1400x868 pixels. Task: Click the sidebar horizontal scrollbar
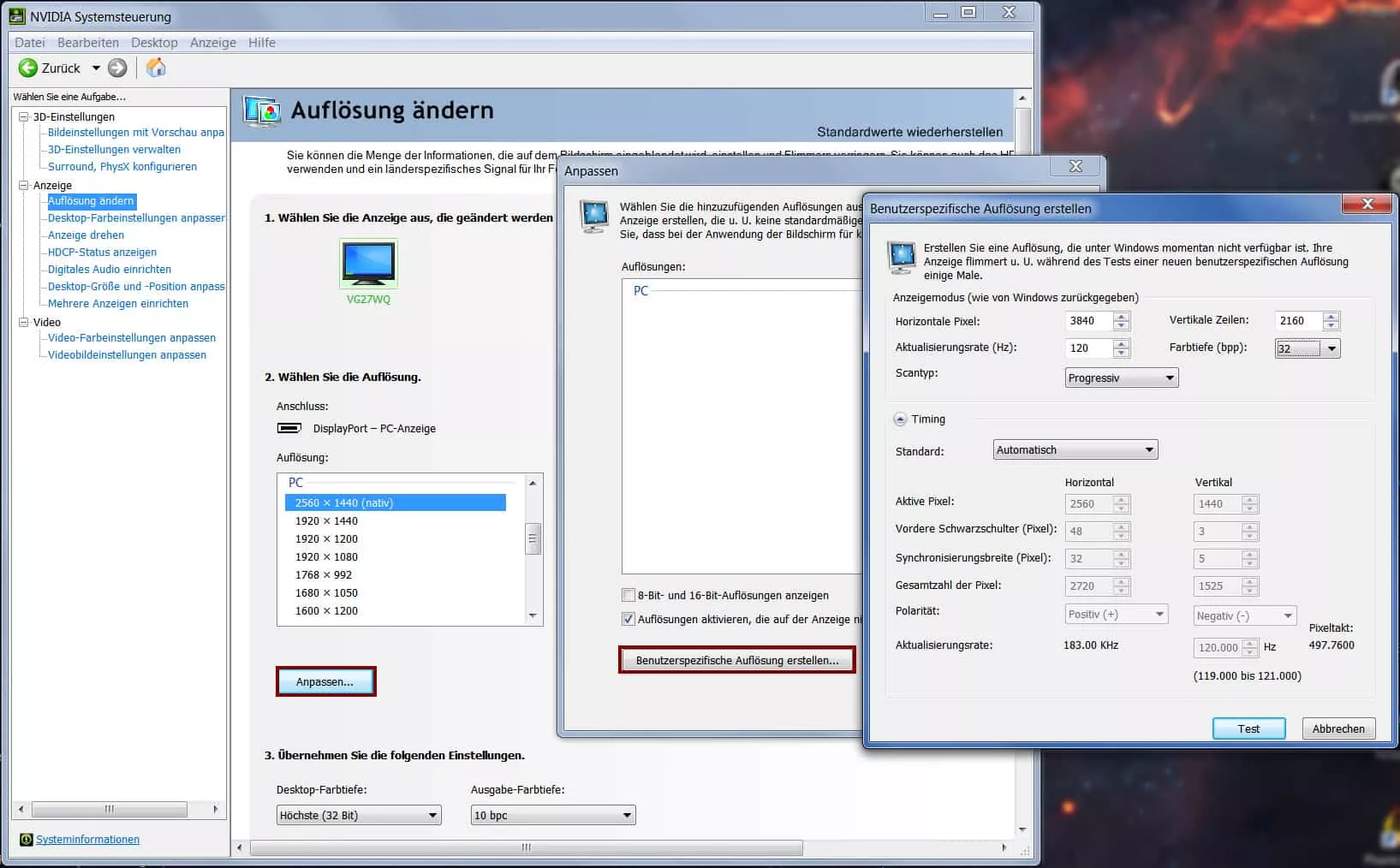(110, 809)
